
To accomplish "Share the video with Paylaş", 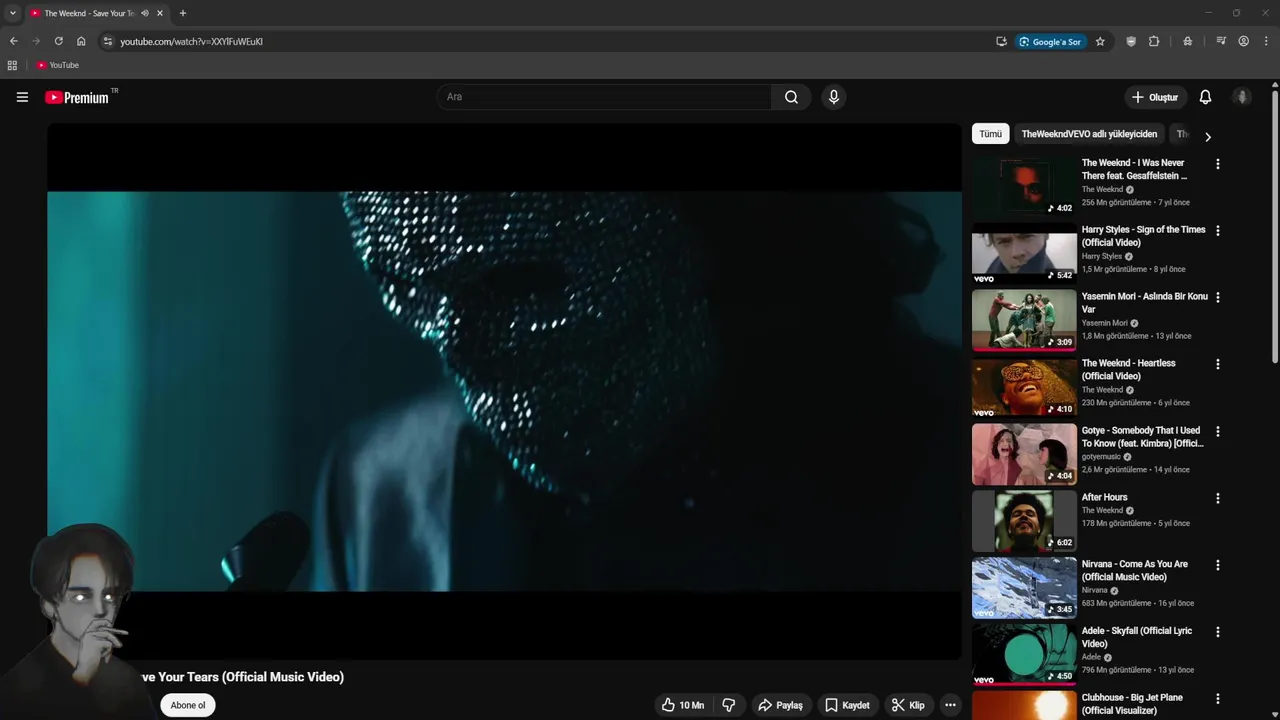I will tap(780, 705).
